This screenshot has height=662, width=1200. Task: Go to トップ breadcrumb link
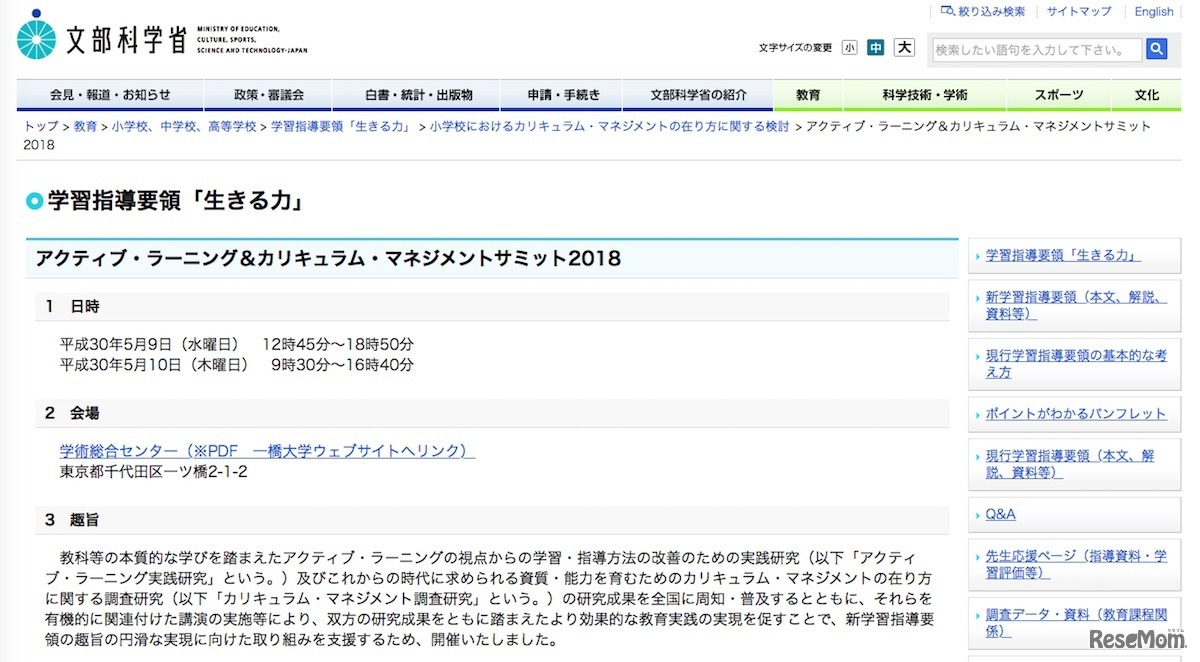pos(41,127)
